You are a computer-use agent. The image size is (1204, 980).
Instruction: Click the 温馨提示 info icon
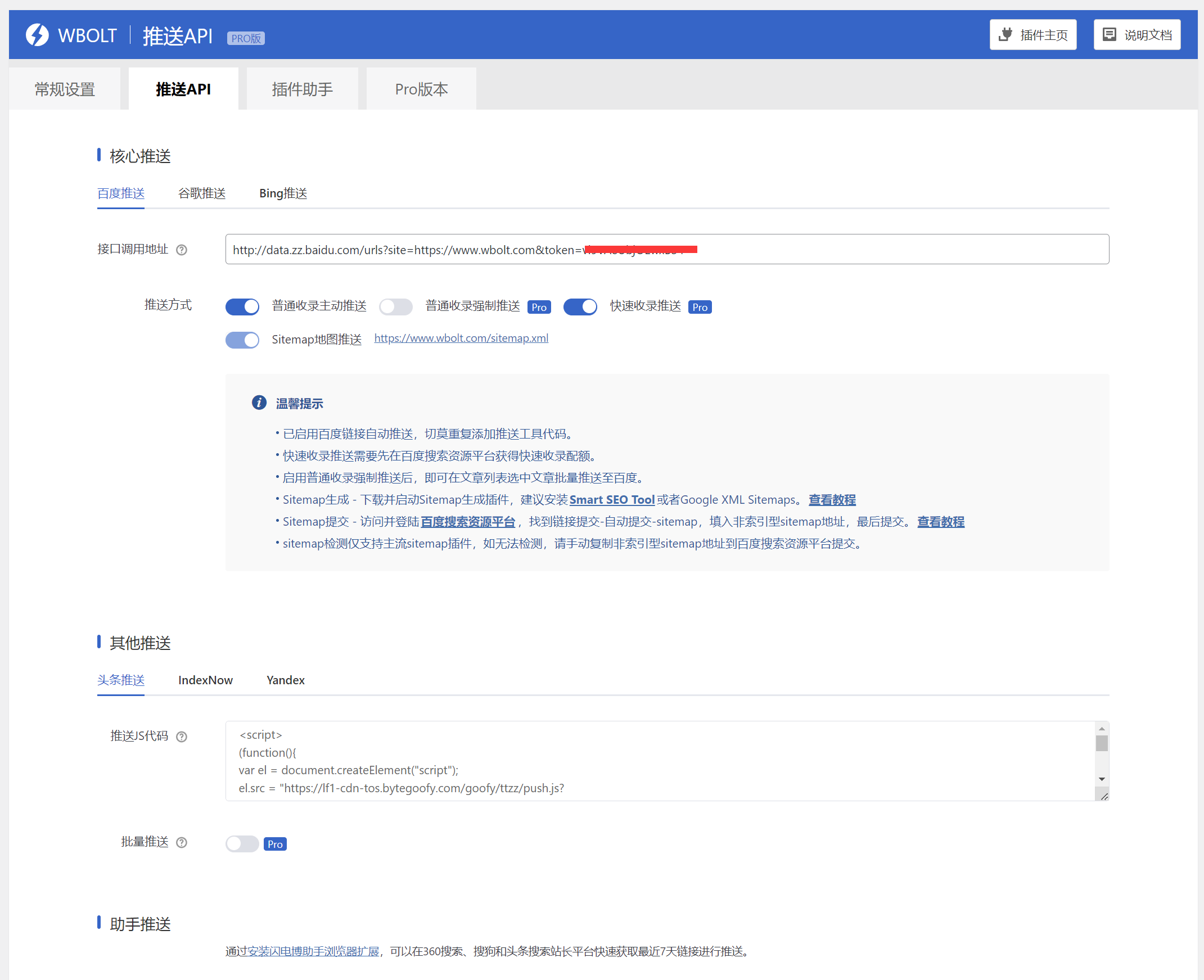[259, 403]
